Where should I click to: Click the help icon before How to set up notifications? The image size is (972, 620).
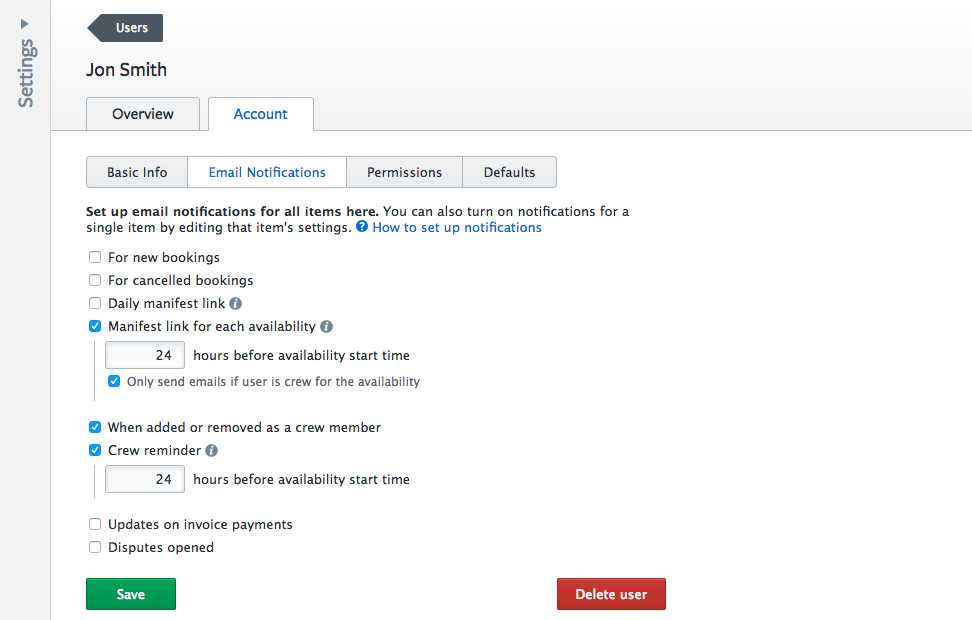coord(362,227)
